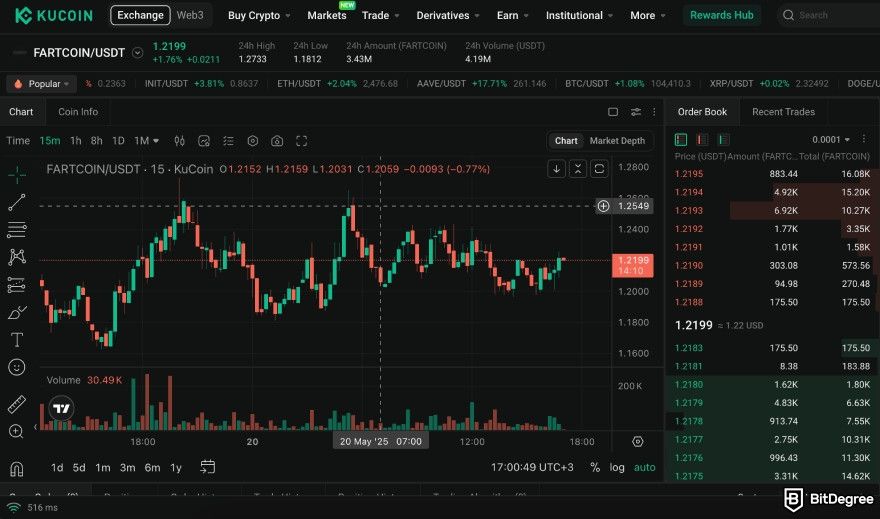The image size is (880, 519).
Task: Open the Markets page
Action: coord(327,16)
